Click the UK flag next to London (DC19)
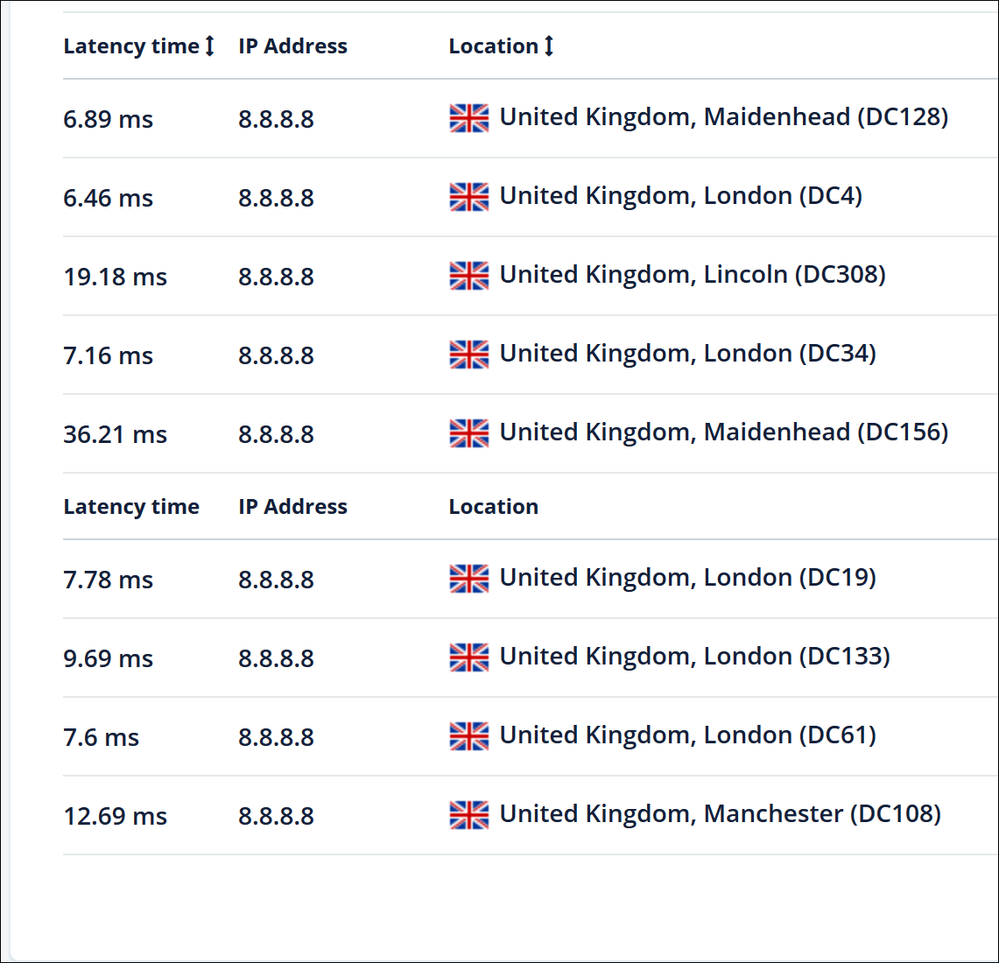Image resolution: width=999 pixels, height=963 pixels. 469,579
